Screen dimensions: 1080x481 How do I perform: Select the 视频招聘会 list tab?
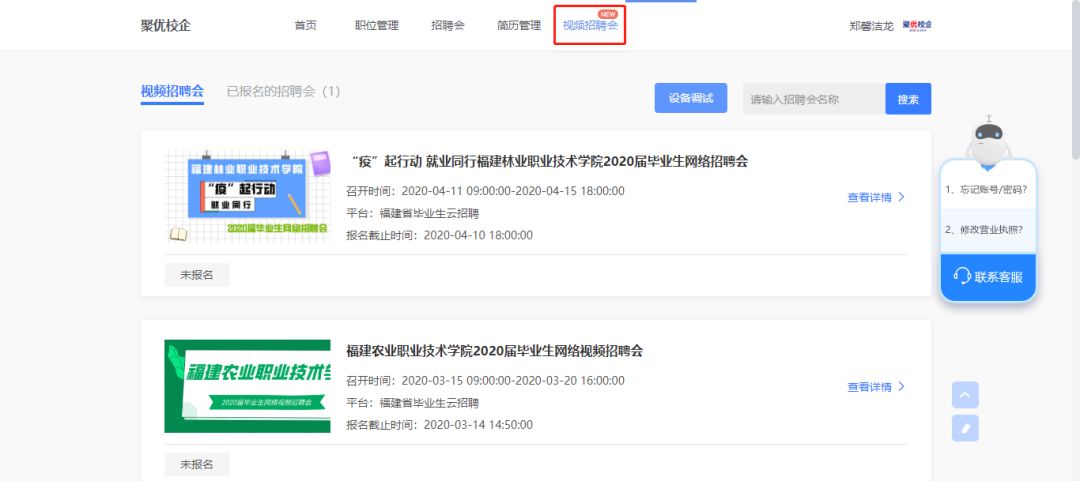172,91
